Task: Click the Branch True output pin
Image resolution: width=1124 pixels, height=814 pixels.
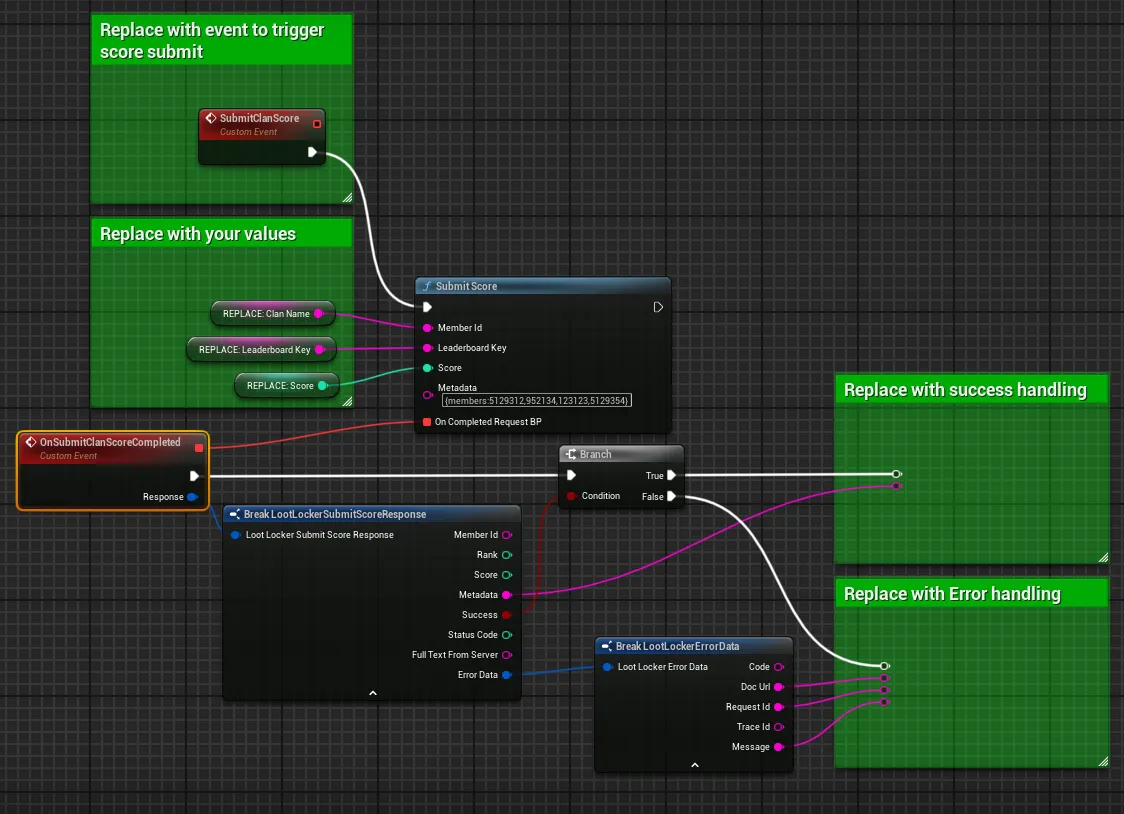Action: (x=672, y=475)
